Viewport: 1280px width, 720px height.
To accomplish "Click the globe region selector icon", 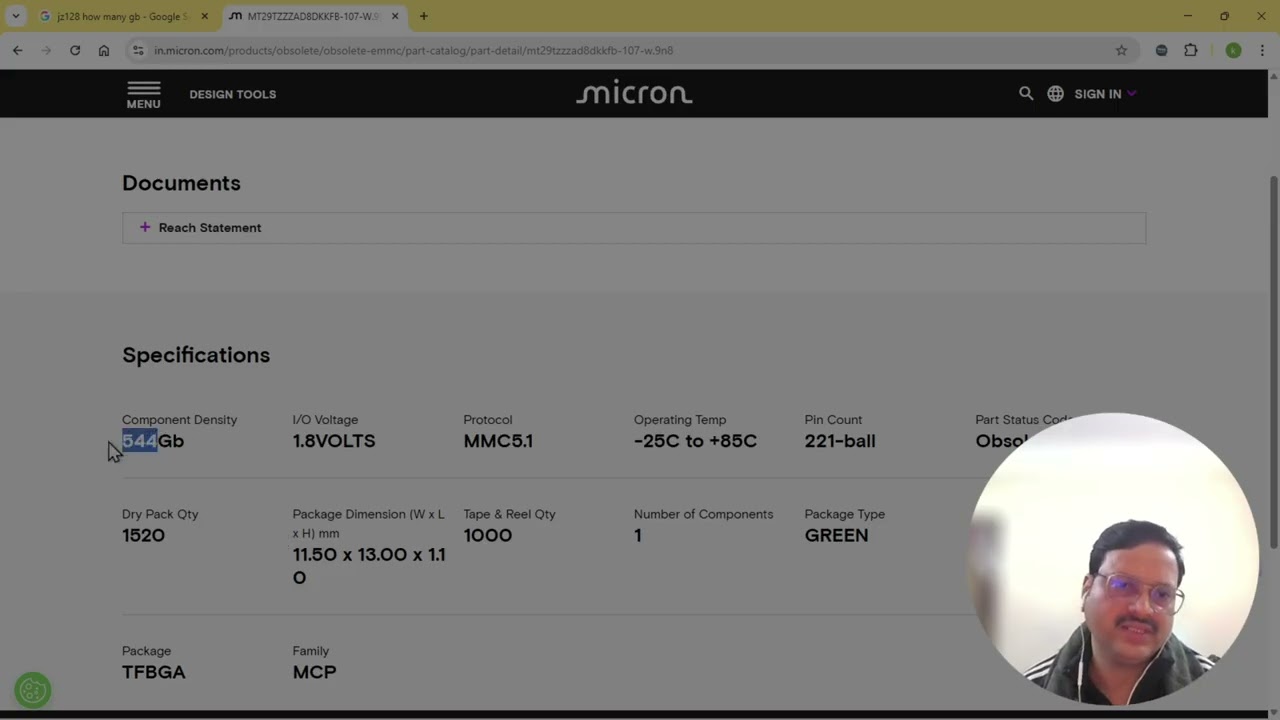I will 1055,93.
